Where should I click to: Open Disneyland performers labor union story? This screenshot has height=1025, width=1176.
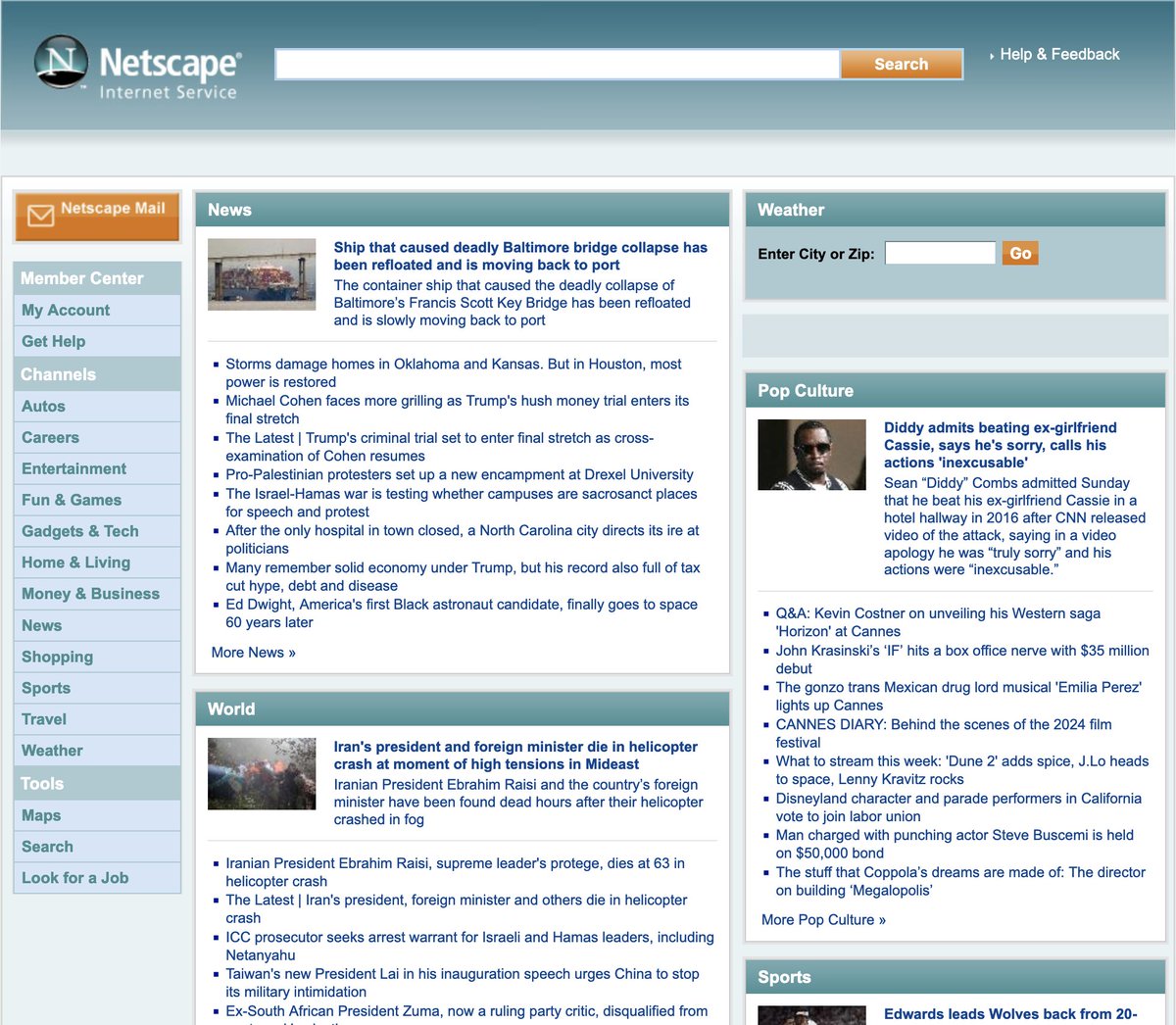point(958,807)
